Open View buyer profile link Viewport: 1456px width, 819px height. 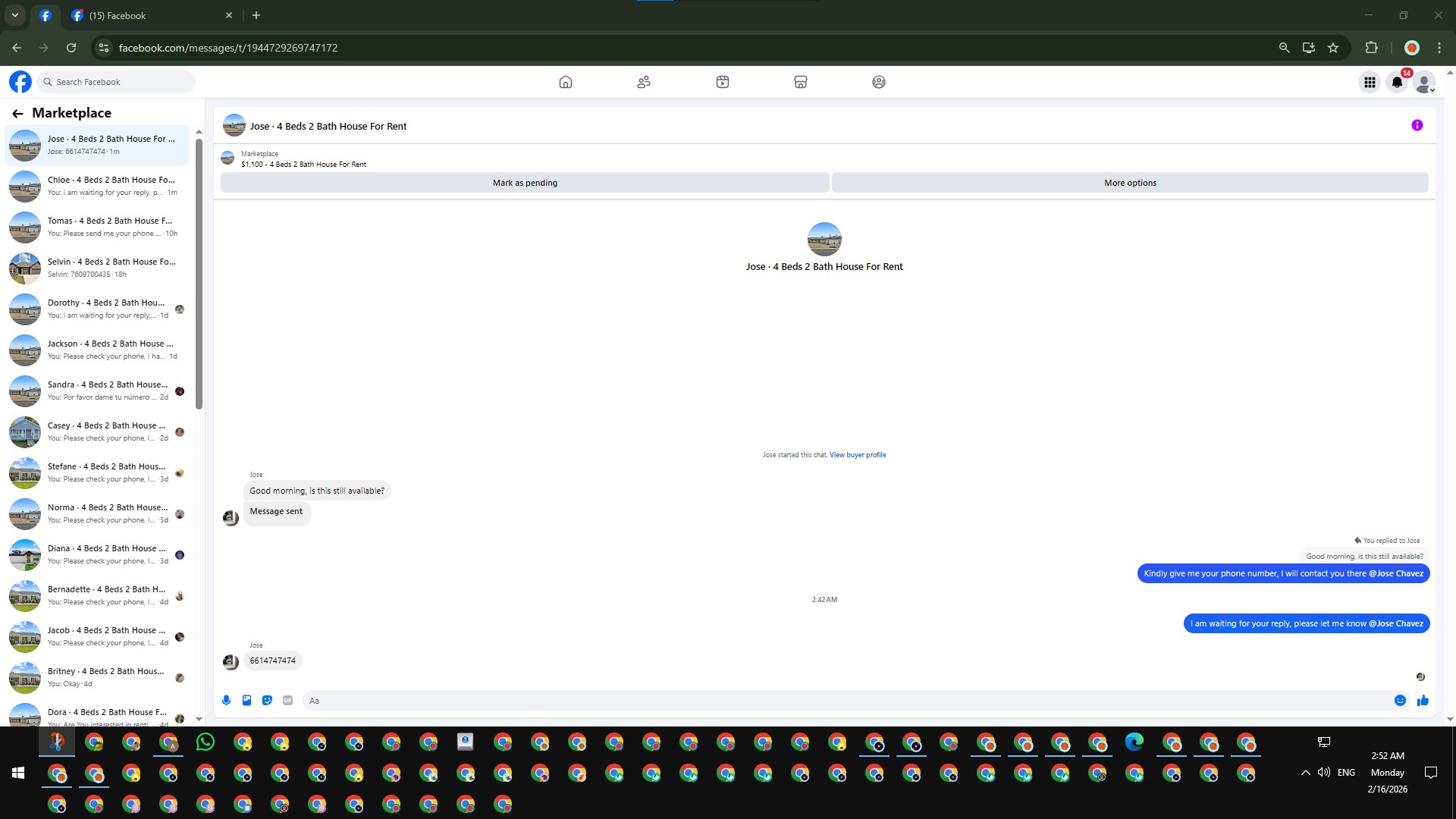[x=858, y=455]
